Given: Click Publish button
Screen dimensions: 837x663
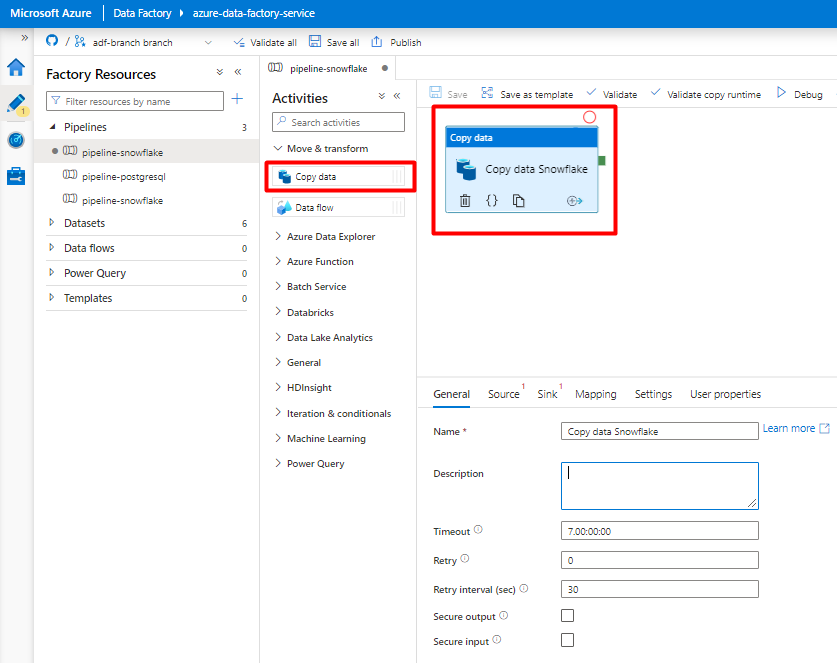Looking at the screenshot, I should coord(396,42).
